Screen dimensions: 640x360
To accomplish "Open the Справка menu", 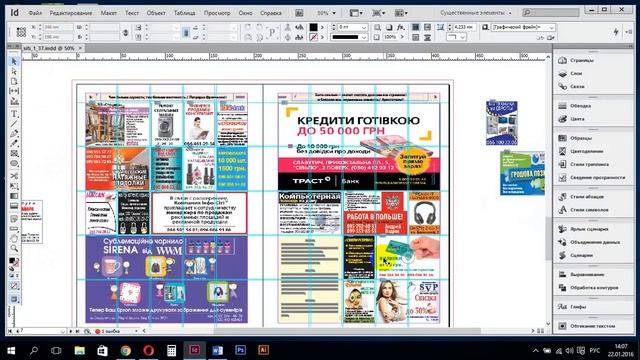I will point(271,13).
